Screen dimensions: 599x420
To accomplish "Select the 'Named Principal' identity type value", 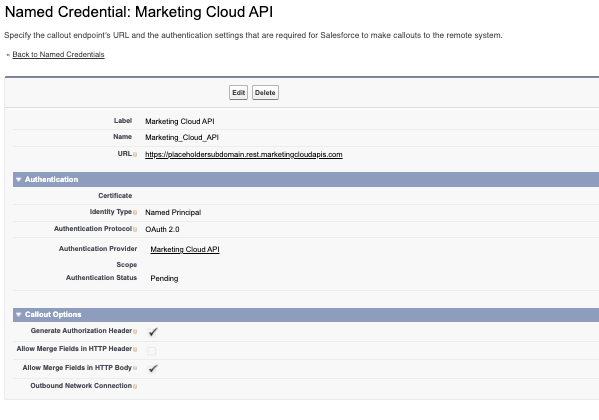I will [173, 212].
